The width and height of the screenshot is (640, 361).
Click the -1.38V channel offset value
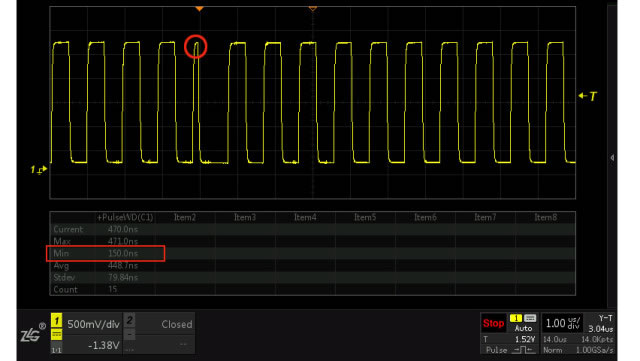coord(104,345)
